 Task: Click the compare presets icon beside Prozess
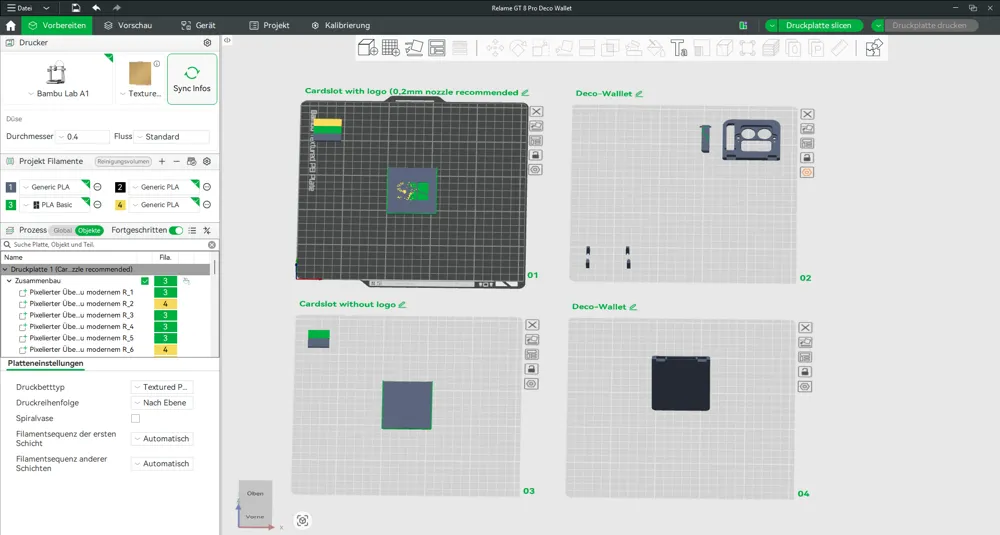(207, 230)
